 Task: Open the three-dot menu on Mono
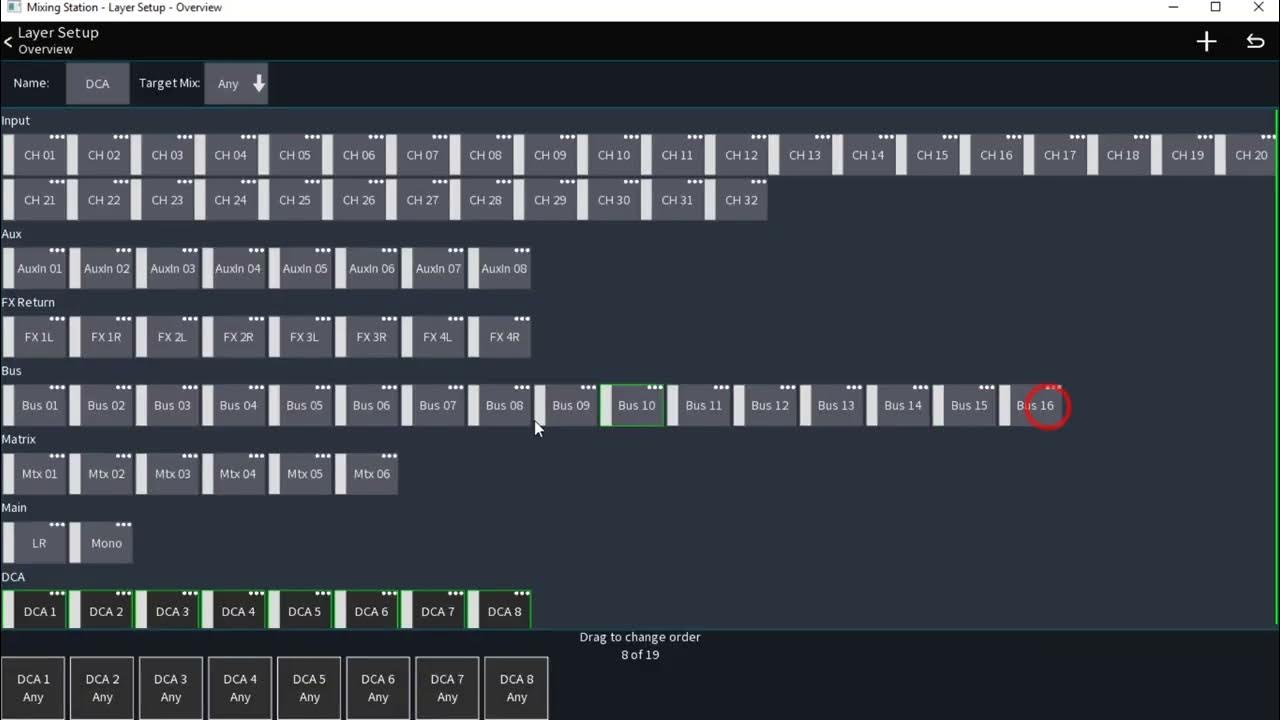click(x=124, y=524)
